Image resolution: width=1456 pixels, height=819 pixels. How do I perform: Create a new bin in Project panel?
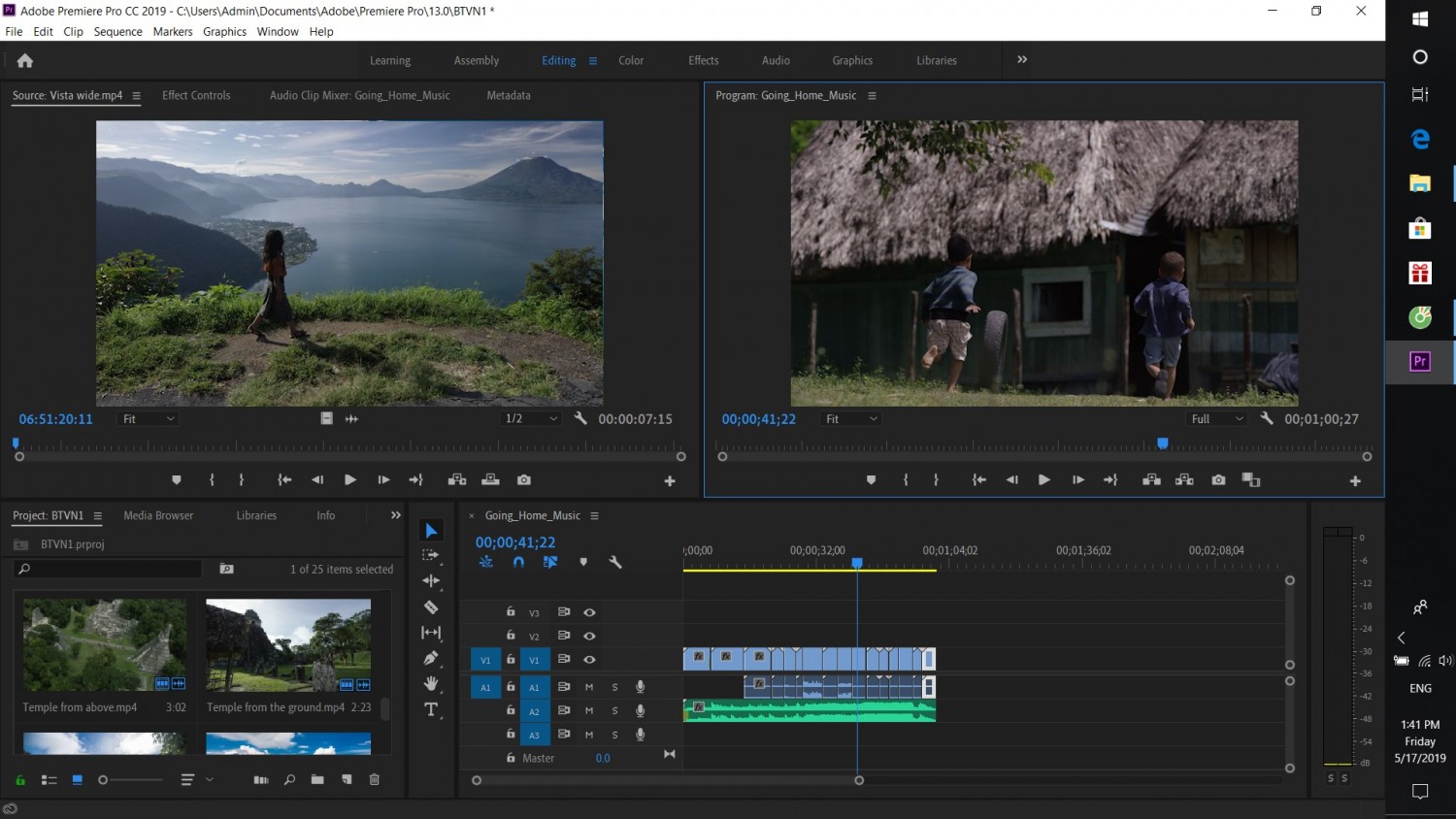(x=317, y=779)
